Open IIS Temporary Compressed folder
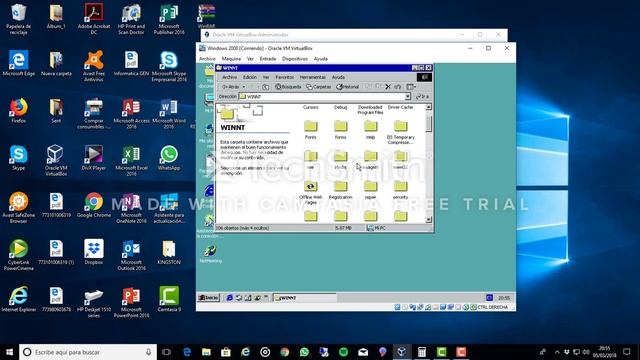This screenshot has height=360, width=640. (x=400, y=132)
